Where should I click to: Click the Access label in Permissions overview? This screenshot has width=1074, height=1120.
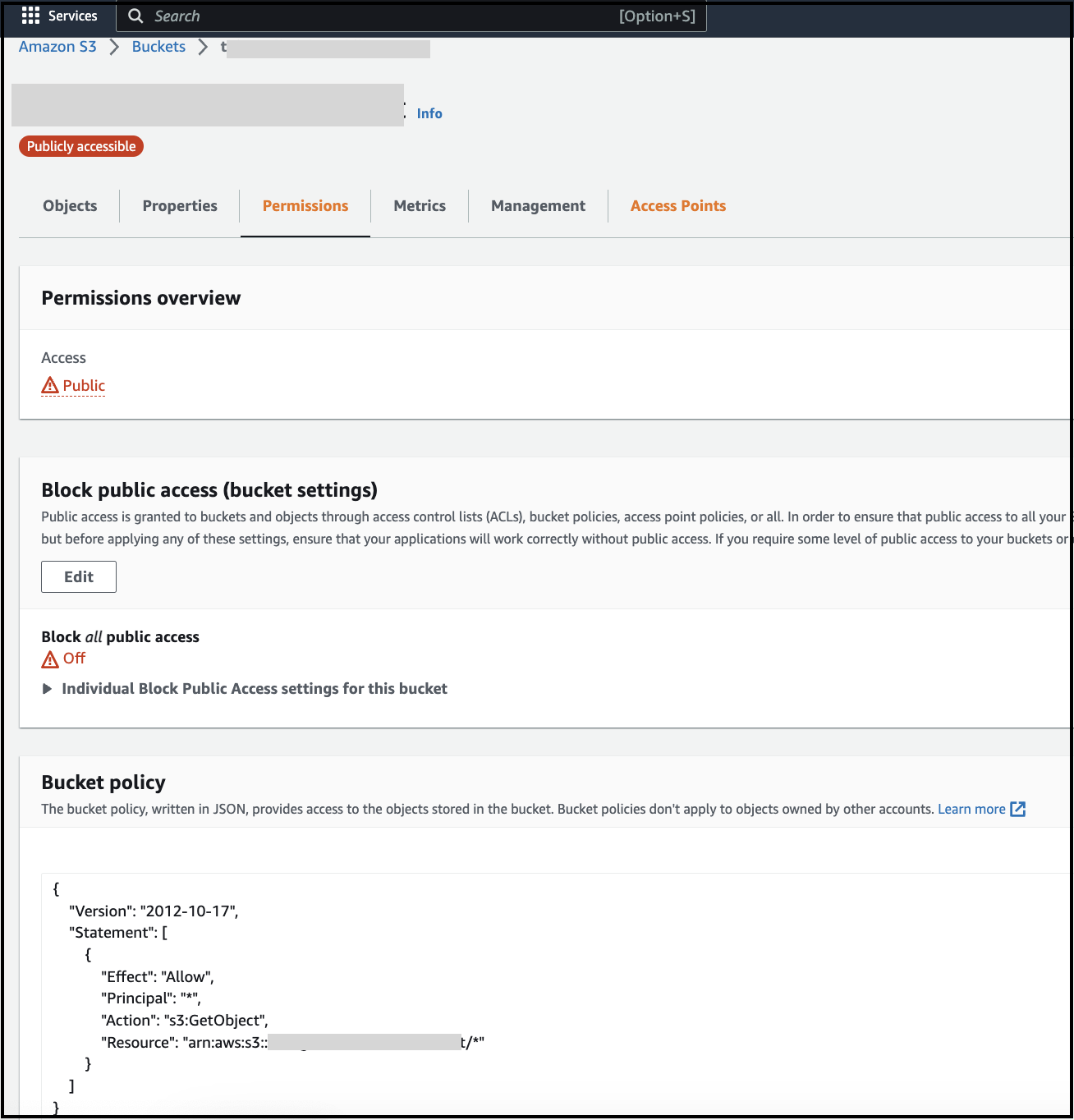(x=64, y=358)
